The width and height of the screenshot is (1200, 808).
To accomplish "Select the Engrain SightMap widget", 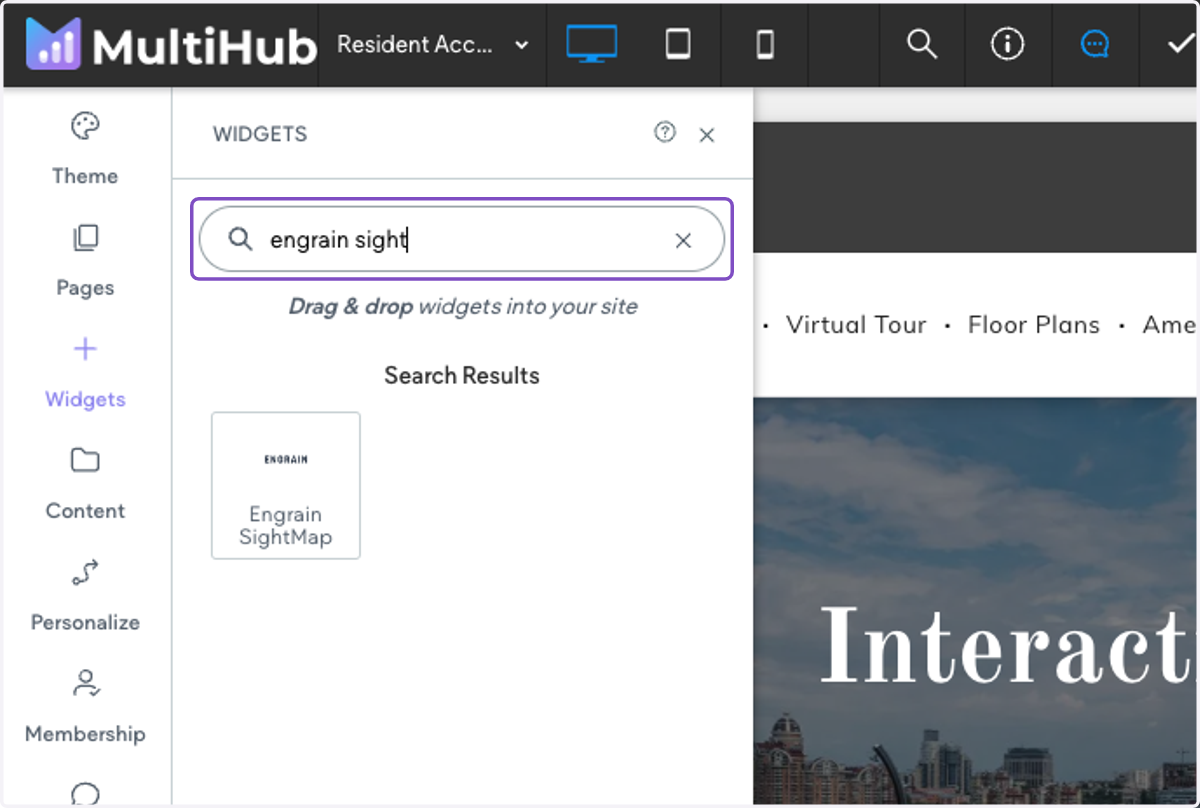I will pos(286,485).
